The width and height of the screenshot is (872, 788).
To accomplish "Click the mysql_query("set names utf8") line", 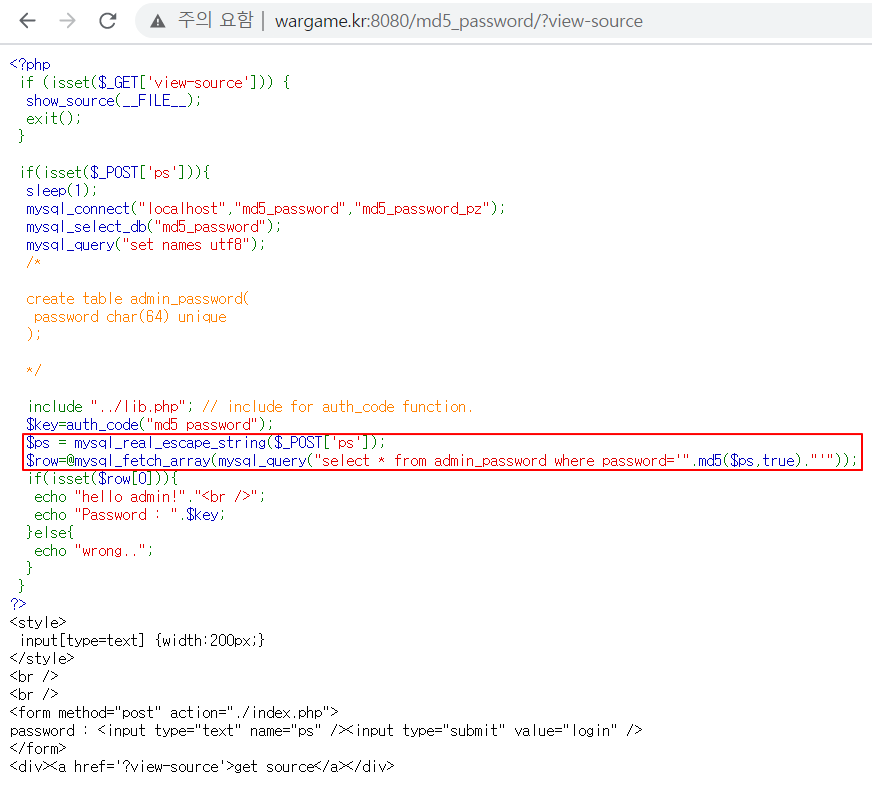I will click(145, 245).
